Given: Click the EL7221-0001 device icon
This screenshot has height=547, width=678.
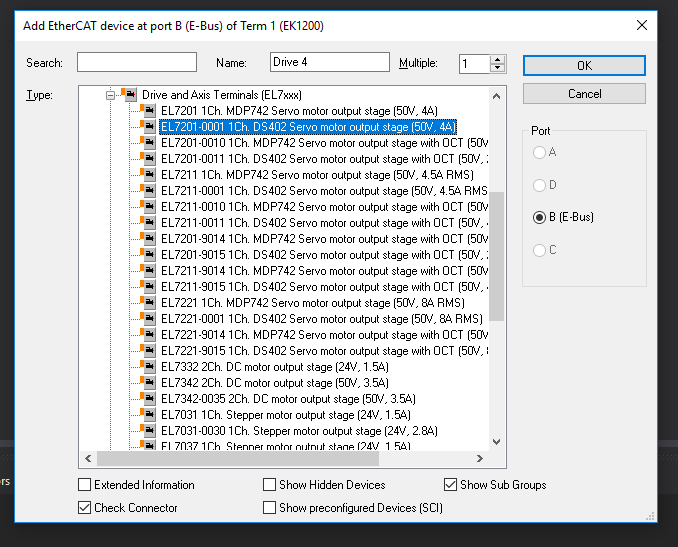Looking at the screenshot, I should click(x=148, y=319).
